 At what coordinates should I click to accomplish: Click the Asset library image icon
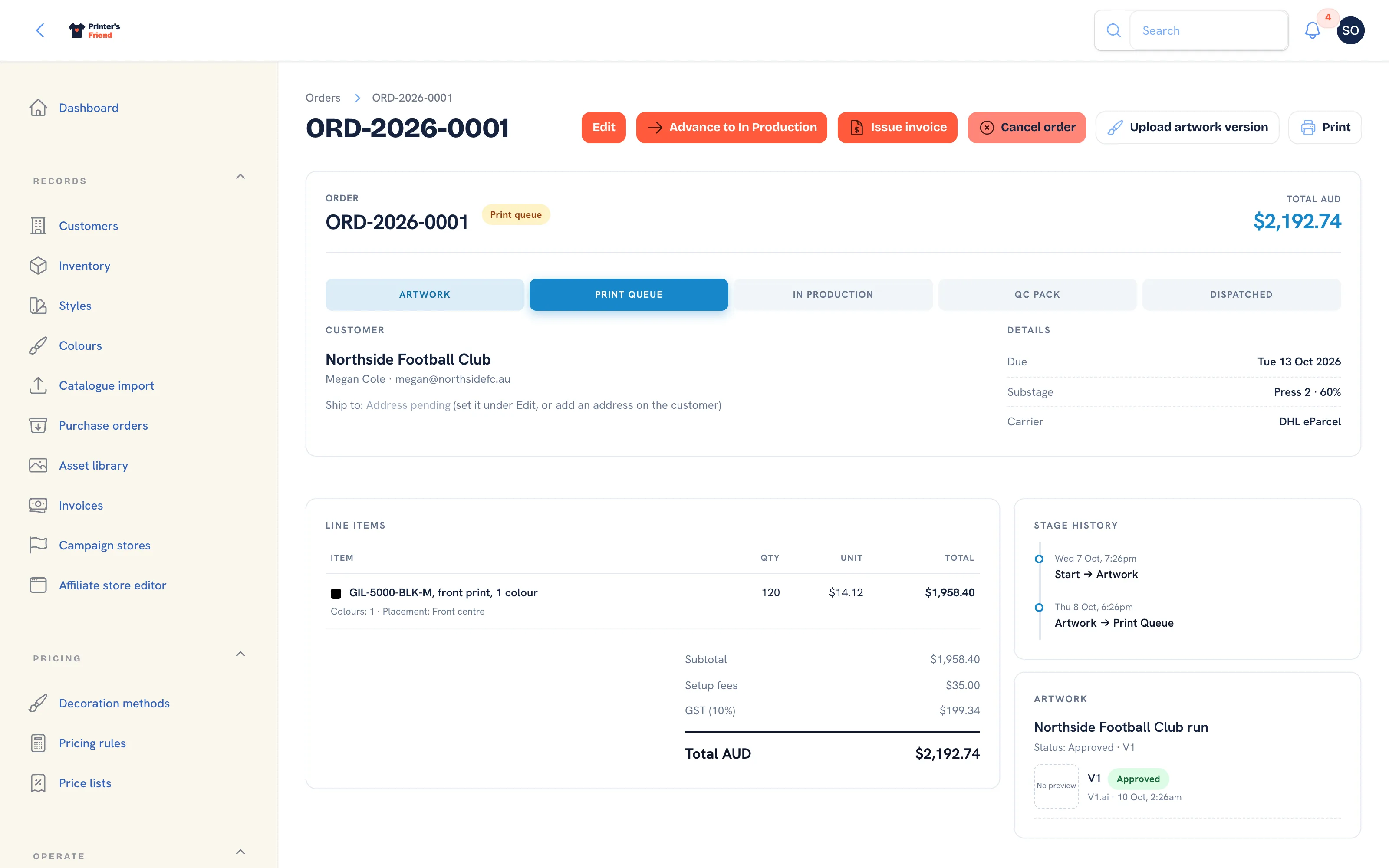[x=39, y=465]
